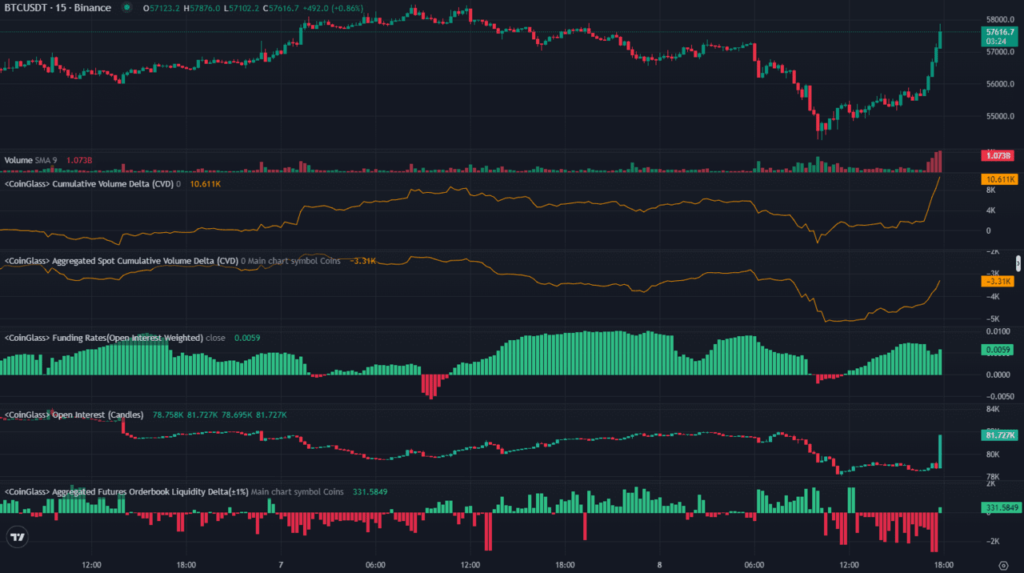The height and width of the screenshot is (573, 1024).
Task: Click the high value H57876.0 in header
Action: click(202, 8)
